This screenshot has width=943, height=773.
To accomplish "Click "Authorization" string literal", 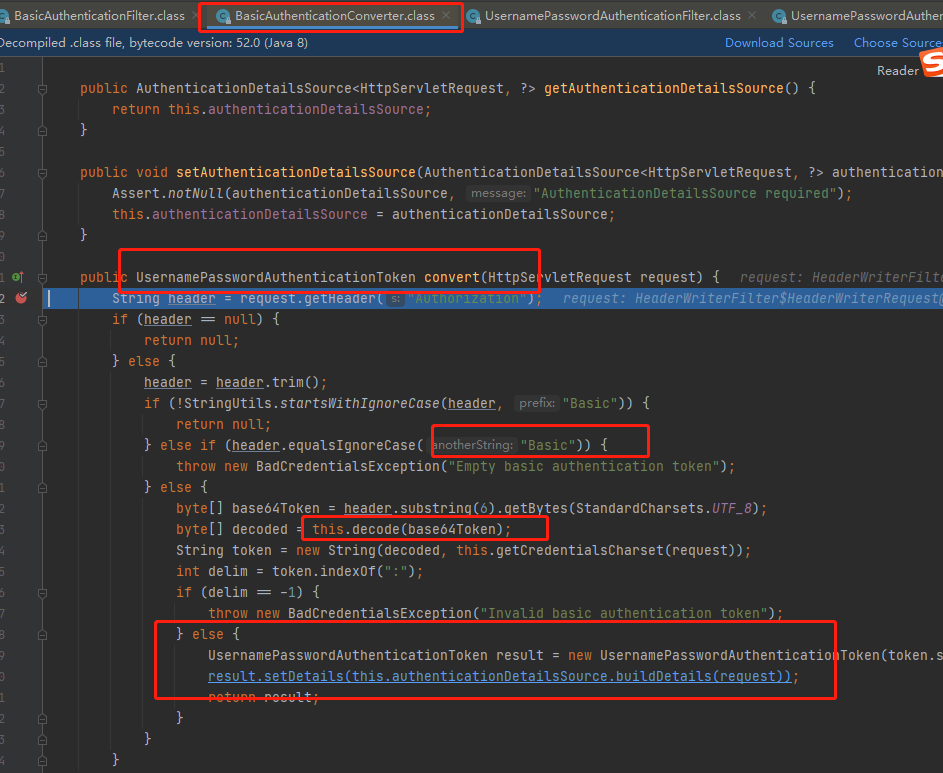I will pos(467,298).
